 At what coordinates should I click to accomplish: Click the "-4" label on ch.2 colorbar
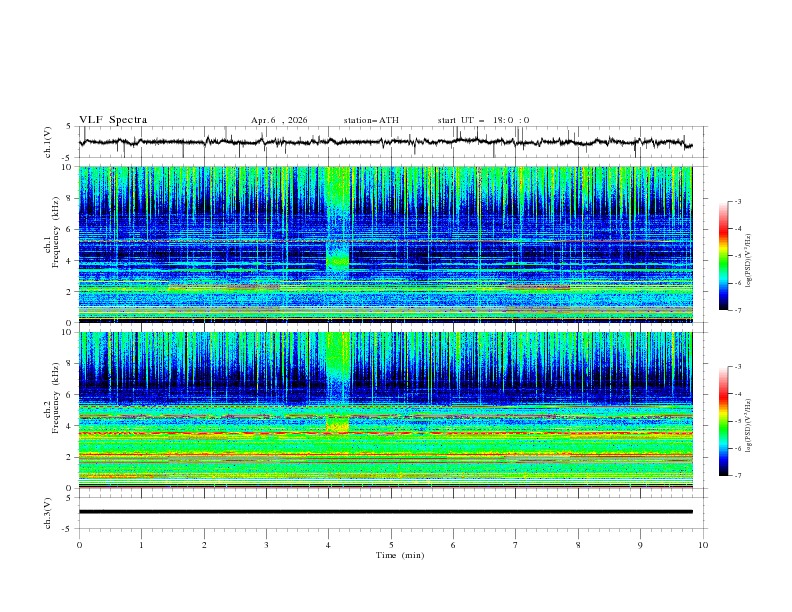[738, 394]
